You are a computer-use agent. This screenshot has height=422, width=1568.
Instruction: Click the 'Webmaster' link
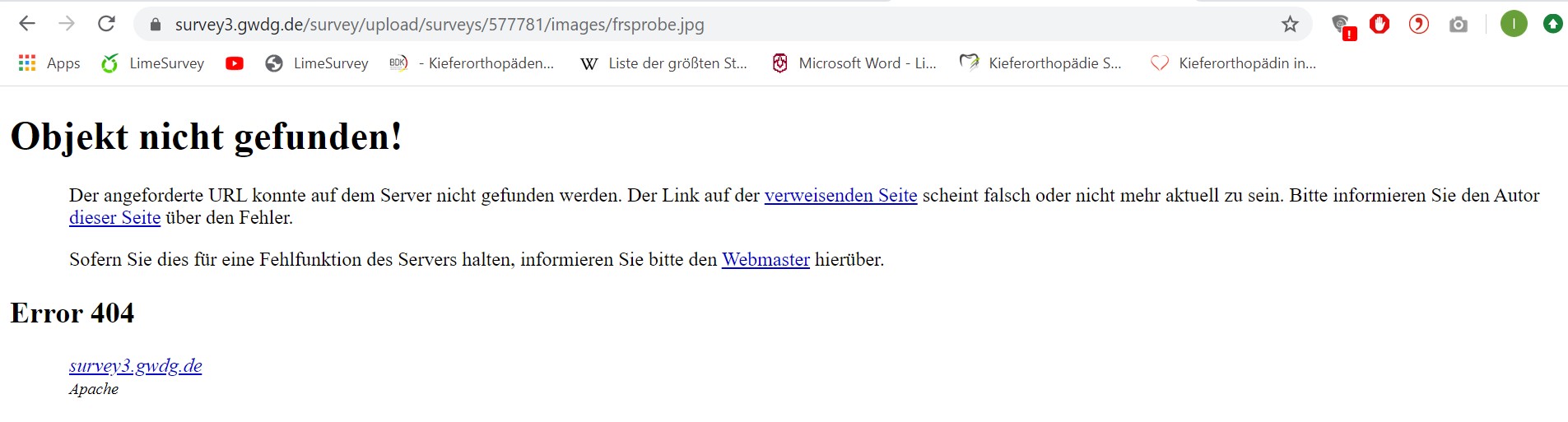coord(765,260)
